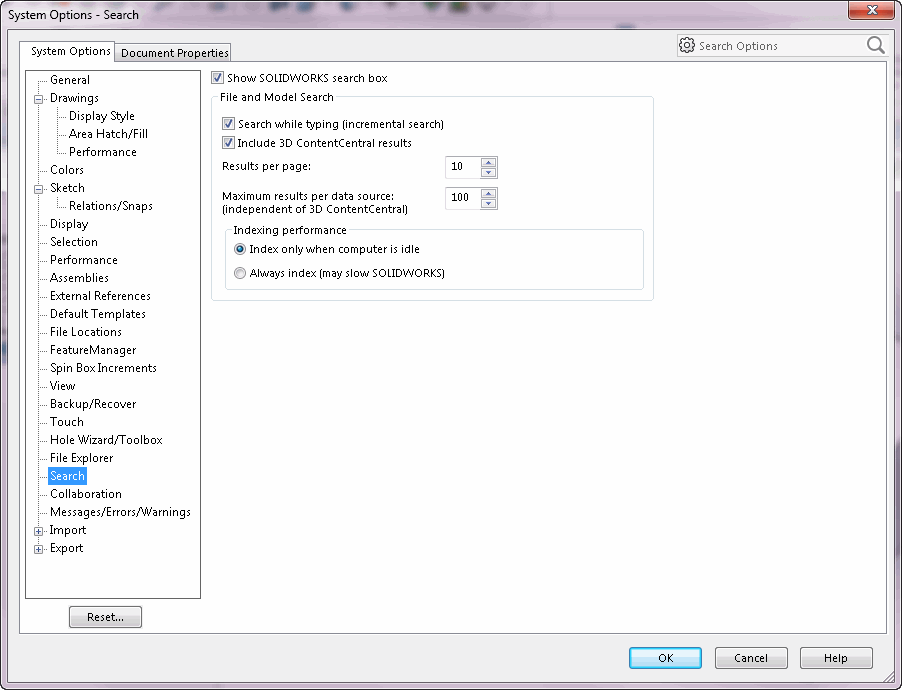Select Import in options tree
This screenshot has width=902, height=690.
point(67,530)
